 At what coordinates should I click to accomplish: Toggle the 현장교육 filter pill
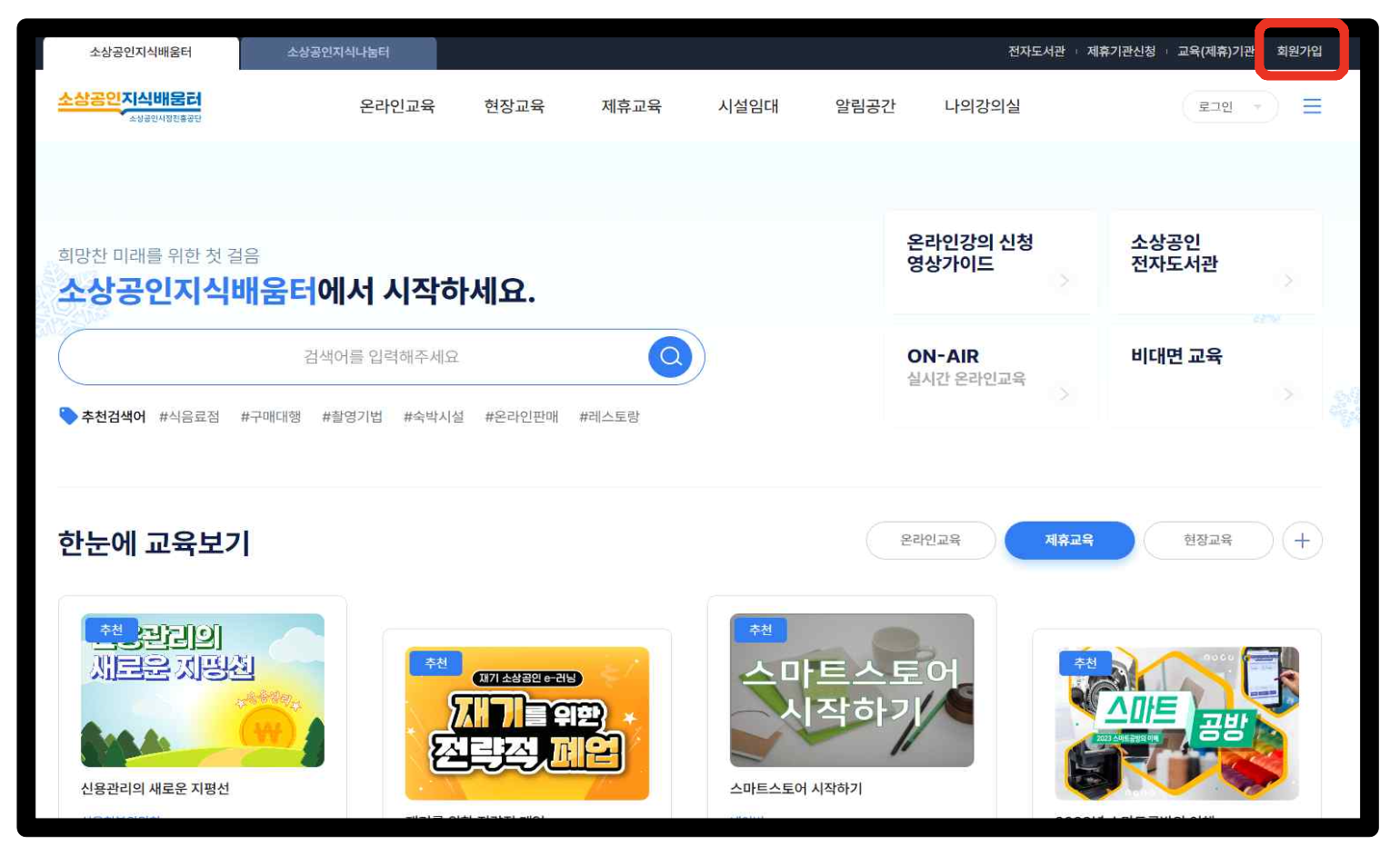coord(1208,540)
